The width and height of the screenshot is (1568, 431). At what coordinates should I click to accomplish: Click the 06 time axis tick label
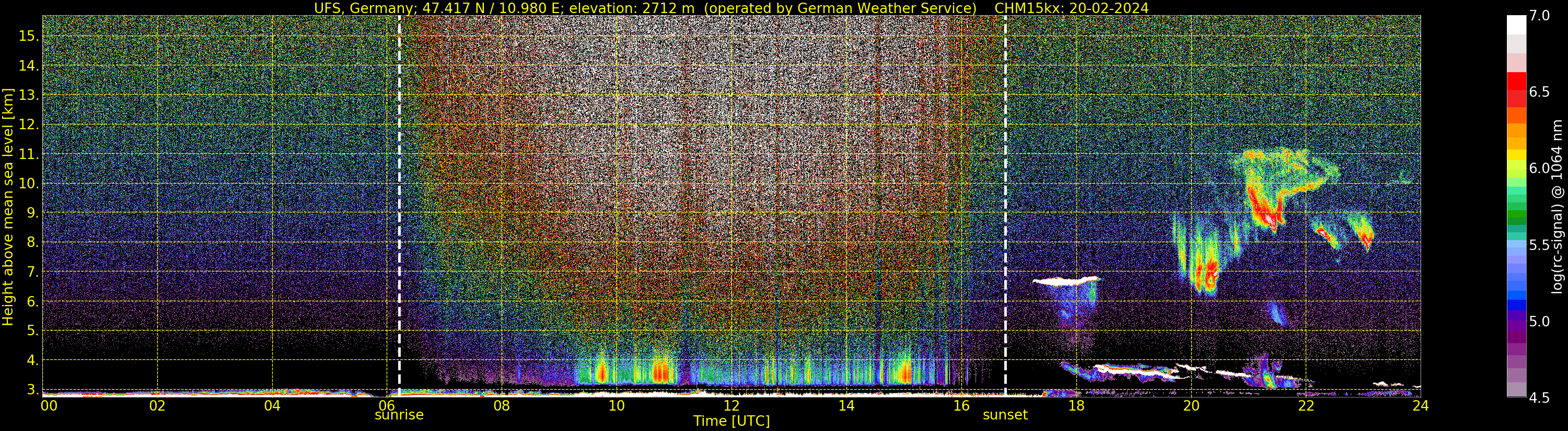pyautogui.click(x=387, y=405)
